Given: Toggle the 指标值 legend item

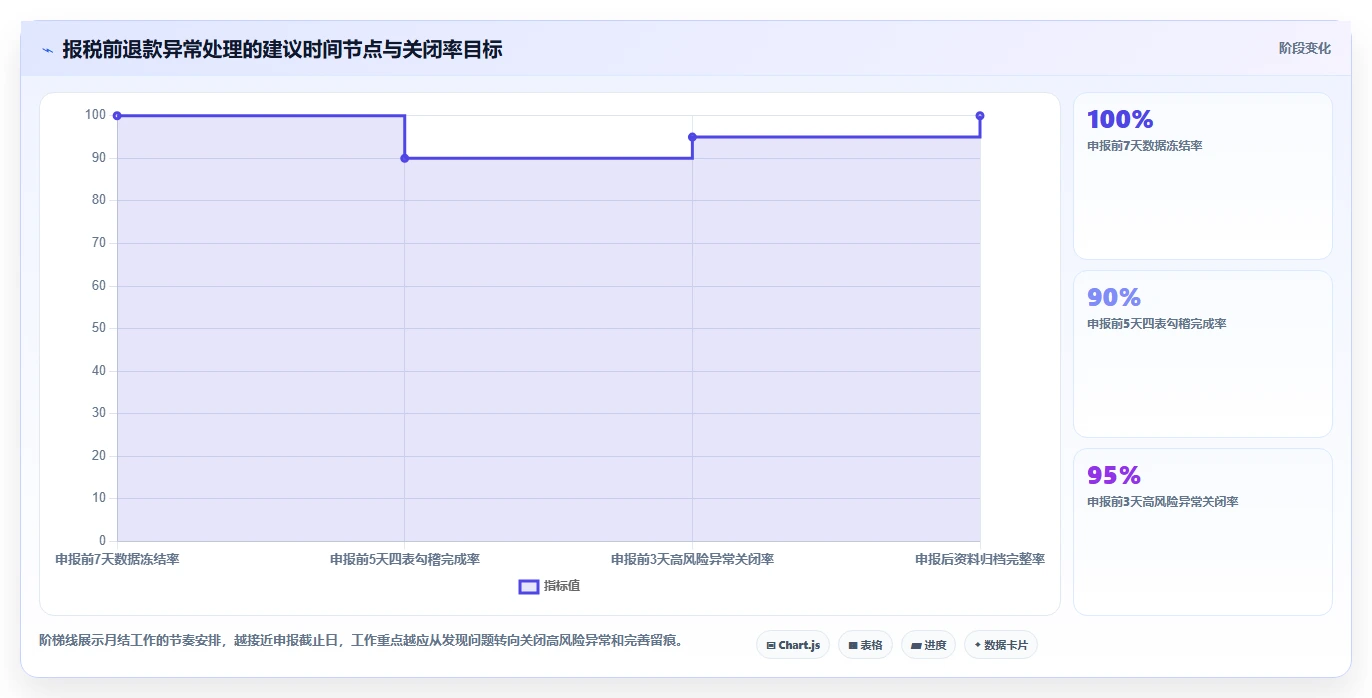Looking at the screenshot, I should pyautogui.click(x=549, y=586).
